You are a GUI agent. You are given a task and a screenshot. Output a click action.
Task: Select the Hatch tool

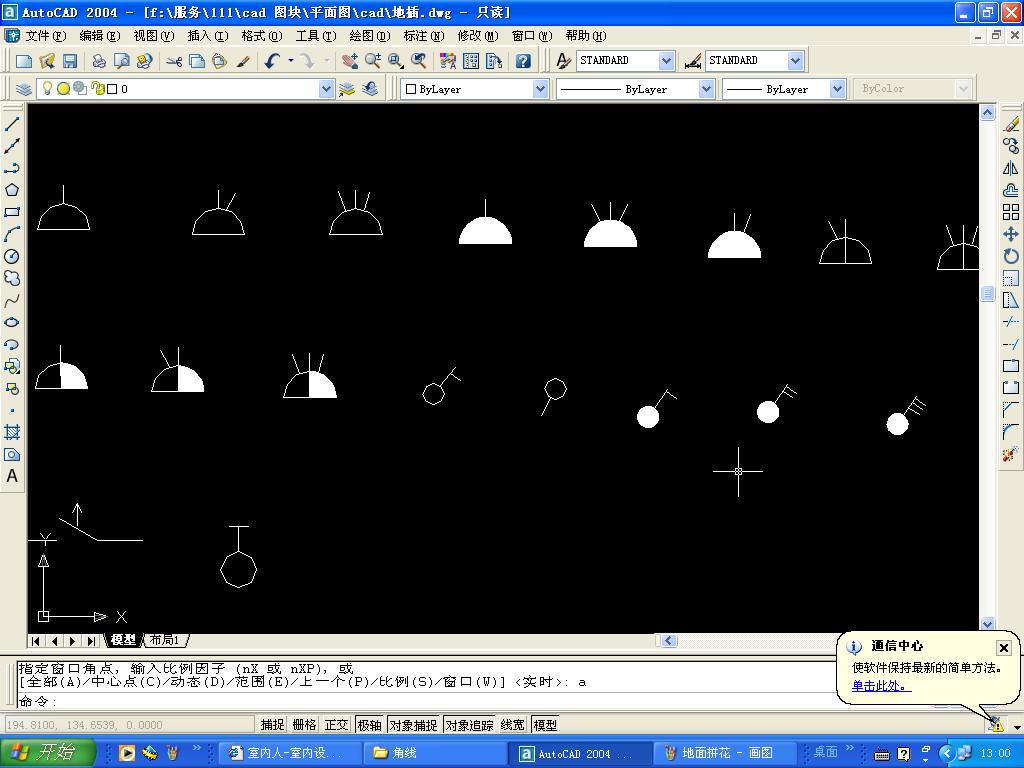coord(12,432)
